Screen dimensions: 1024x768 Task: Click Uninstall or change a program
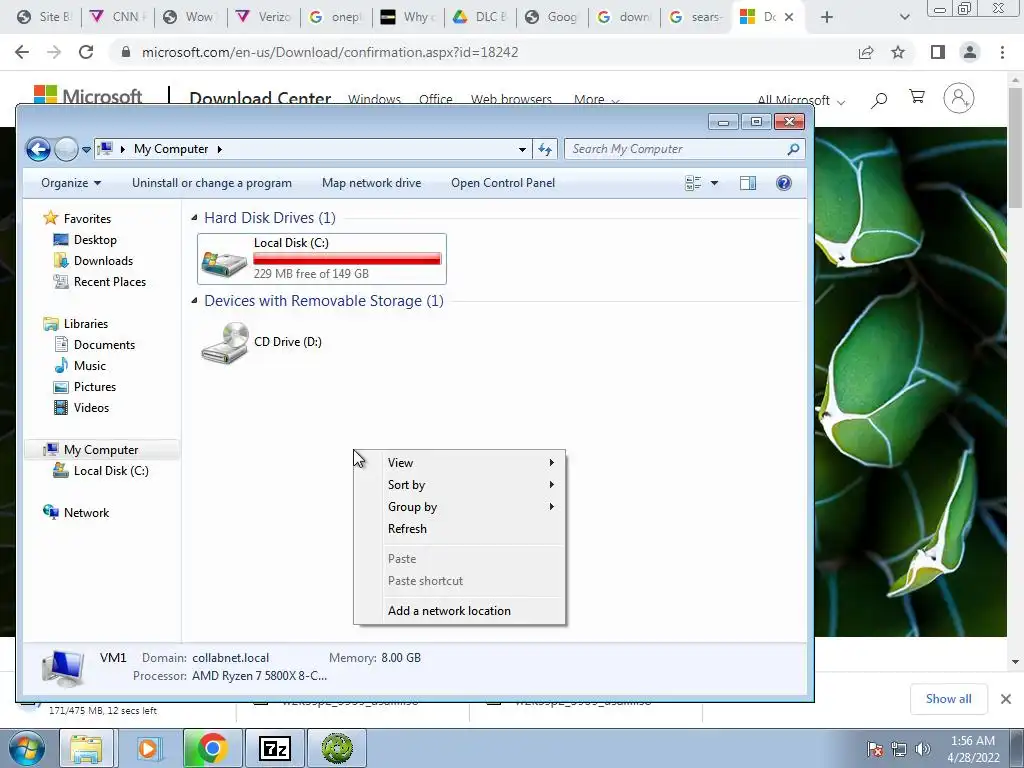pyautogui.click(x=212, y=183)
